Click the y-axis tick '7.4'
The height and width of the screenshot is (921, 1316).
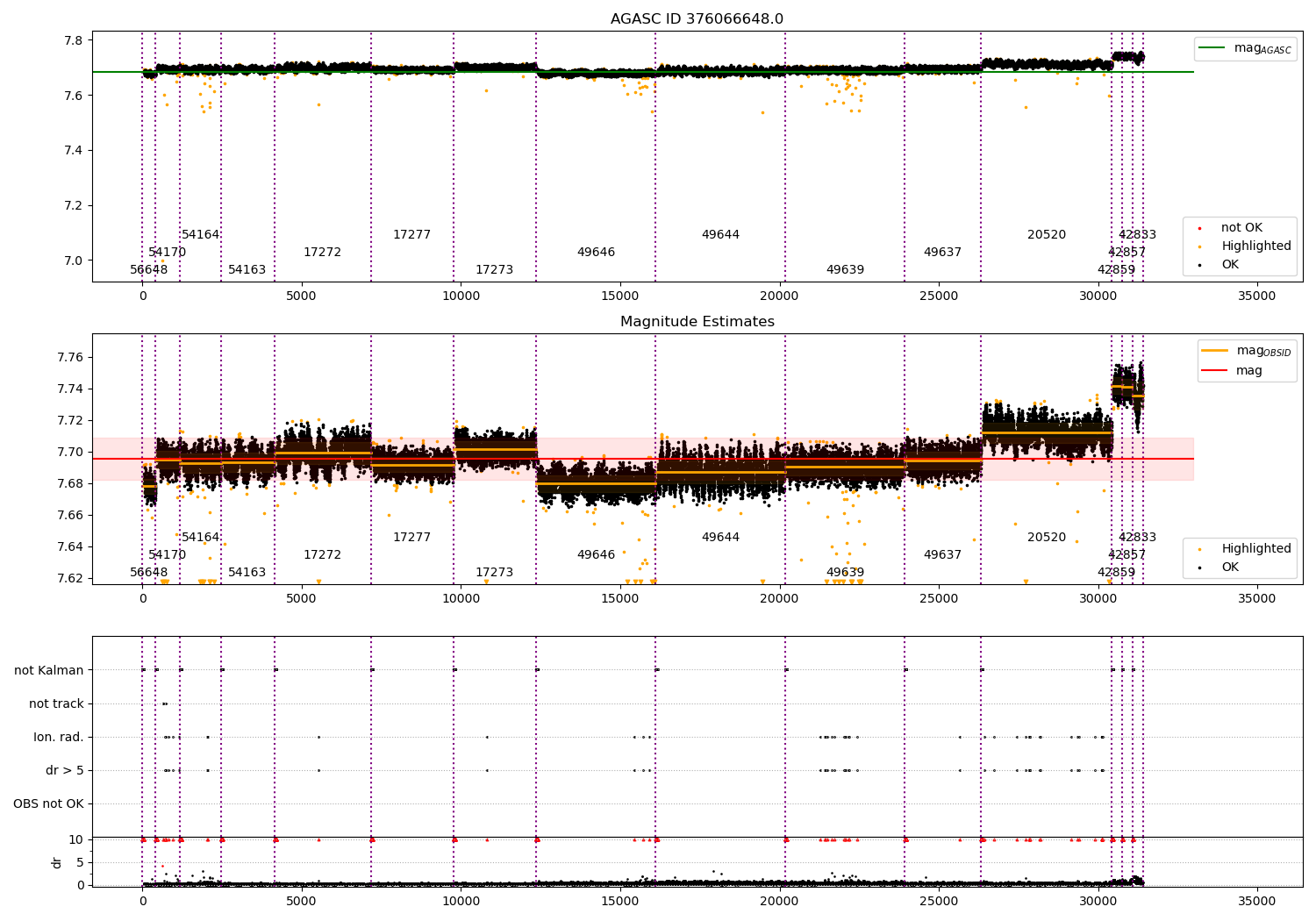coord(74,151)
